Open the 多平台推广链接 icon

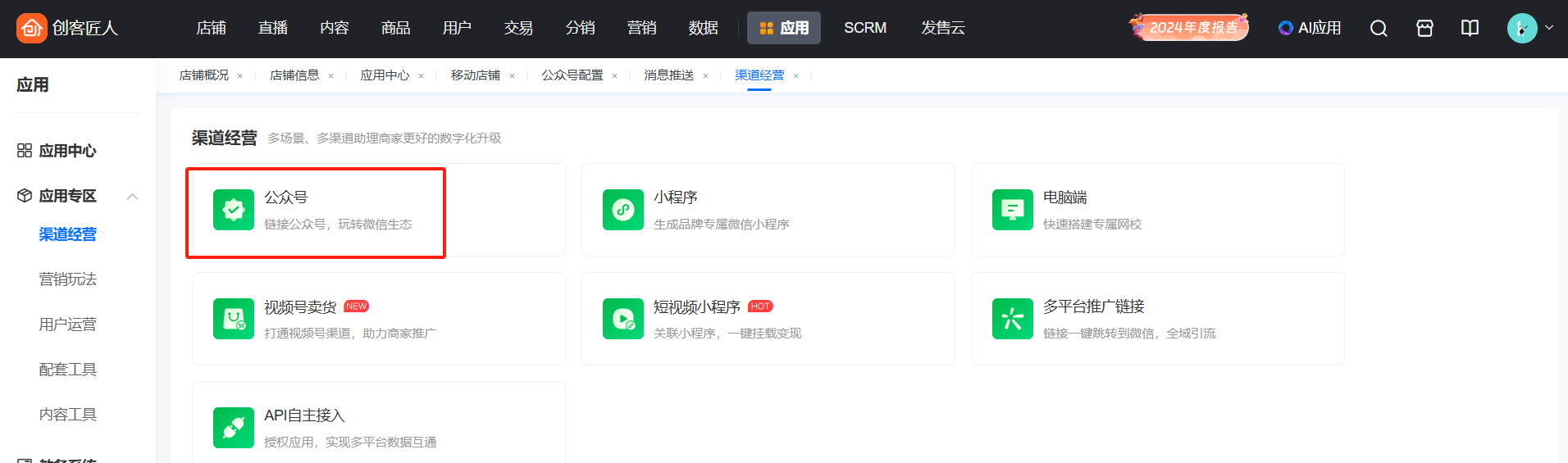[x=1012, y=319]
